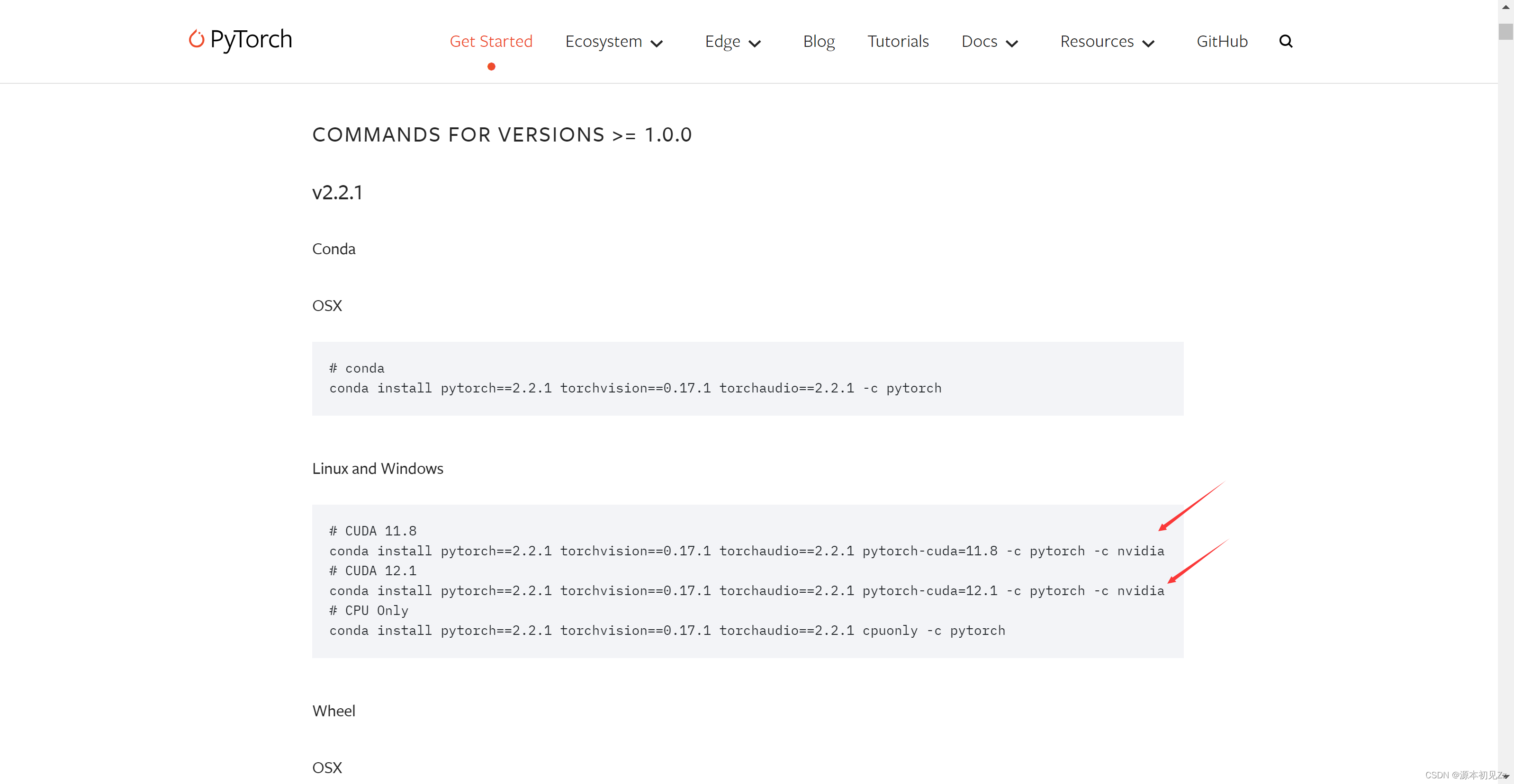Click the vertical scrollbar thumb
The width and height of the screenshot is (1514, 784).
(1505, 31)
